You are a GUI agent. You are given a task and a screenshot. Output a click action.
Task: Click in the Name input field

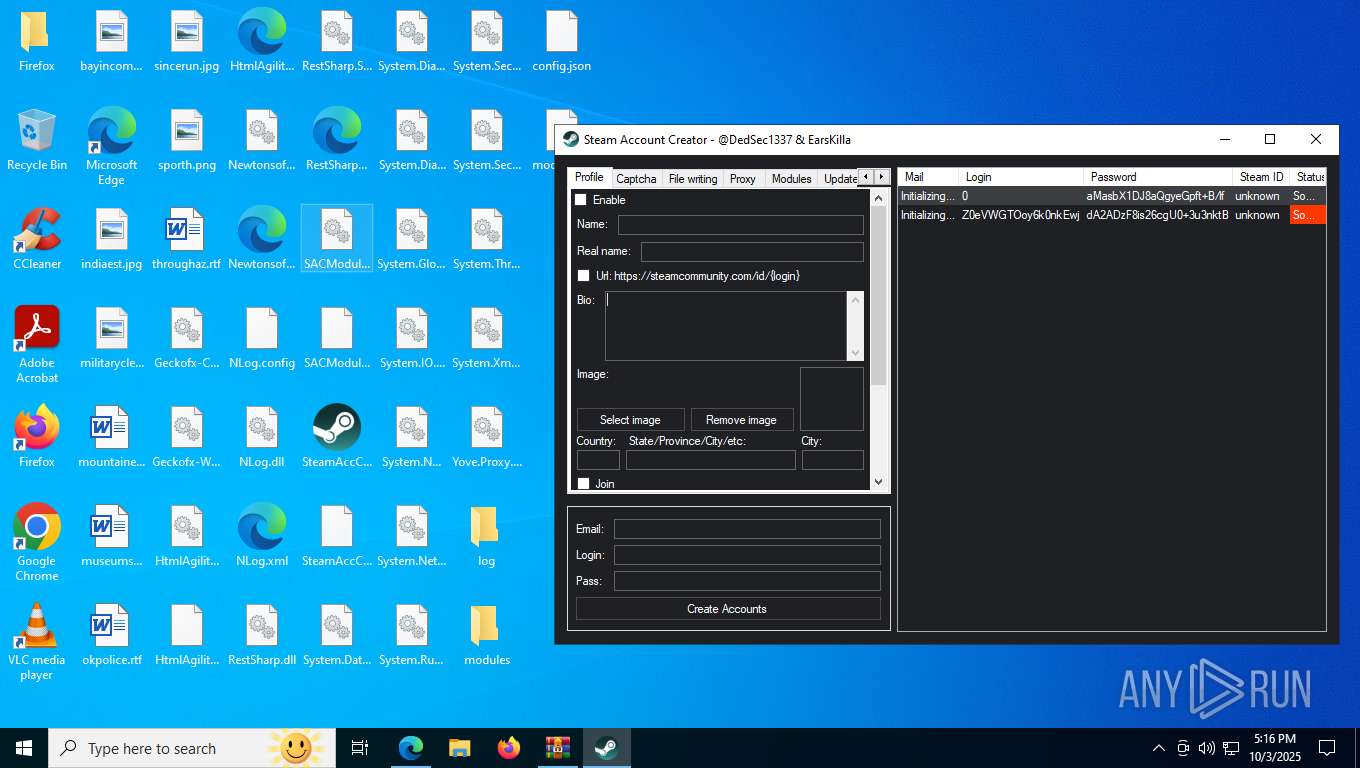[x=741, y=225]
